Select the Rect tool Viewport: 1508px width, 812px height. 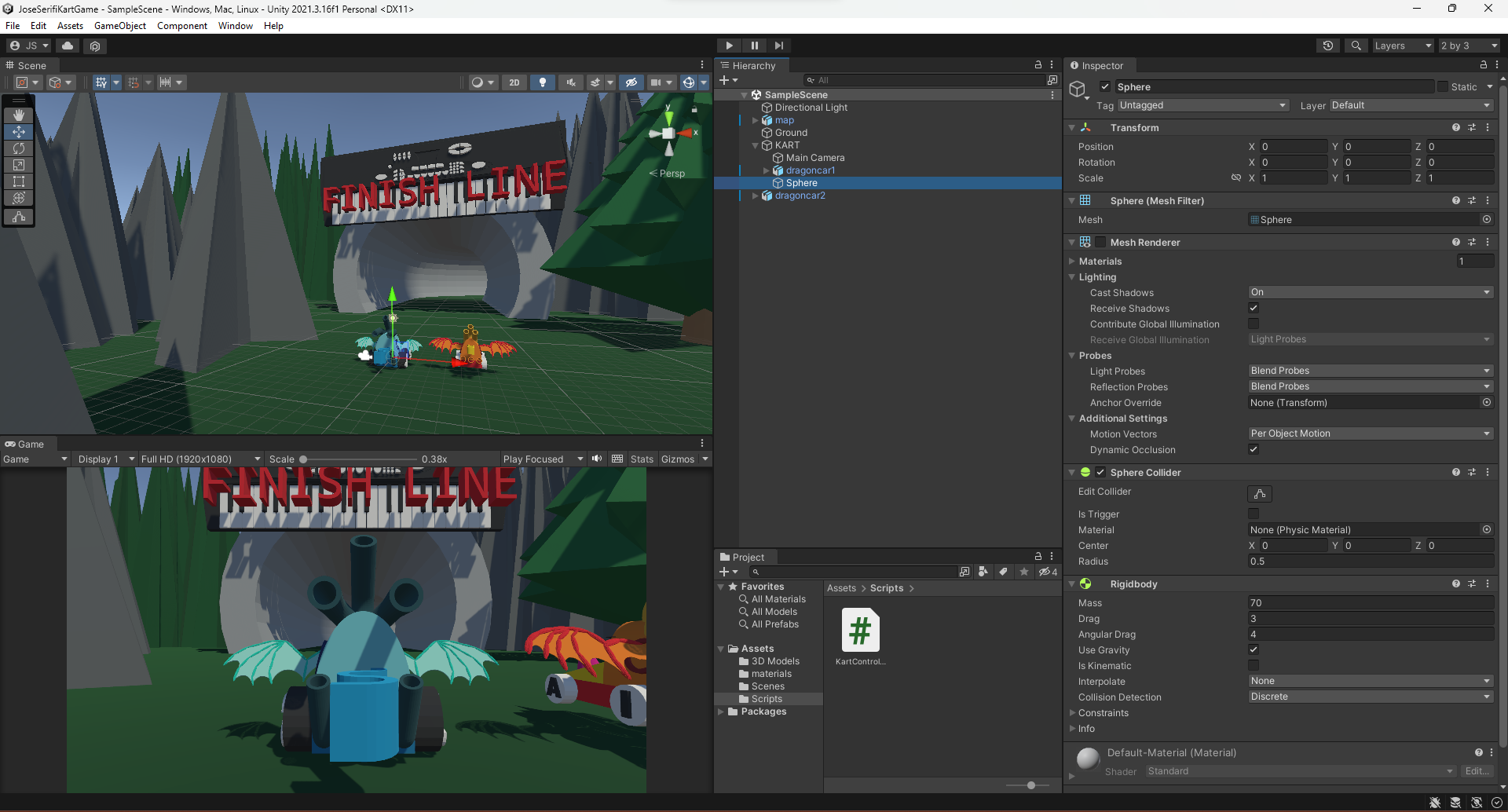pos(19,181)
